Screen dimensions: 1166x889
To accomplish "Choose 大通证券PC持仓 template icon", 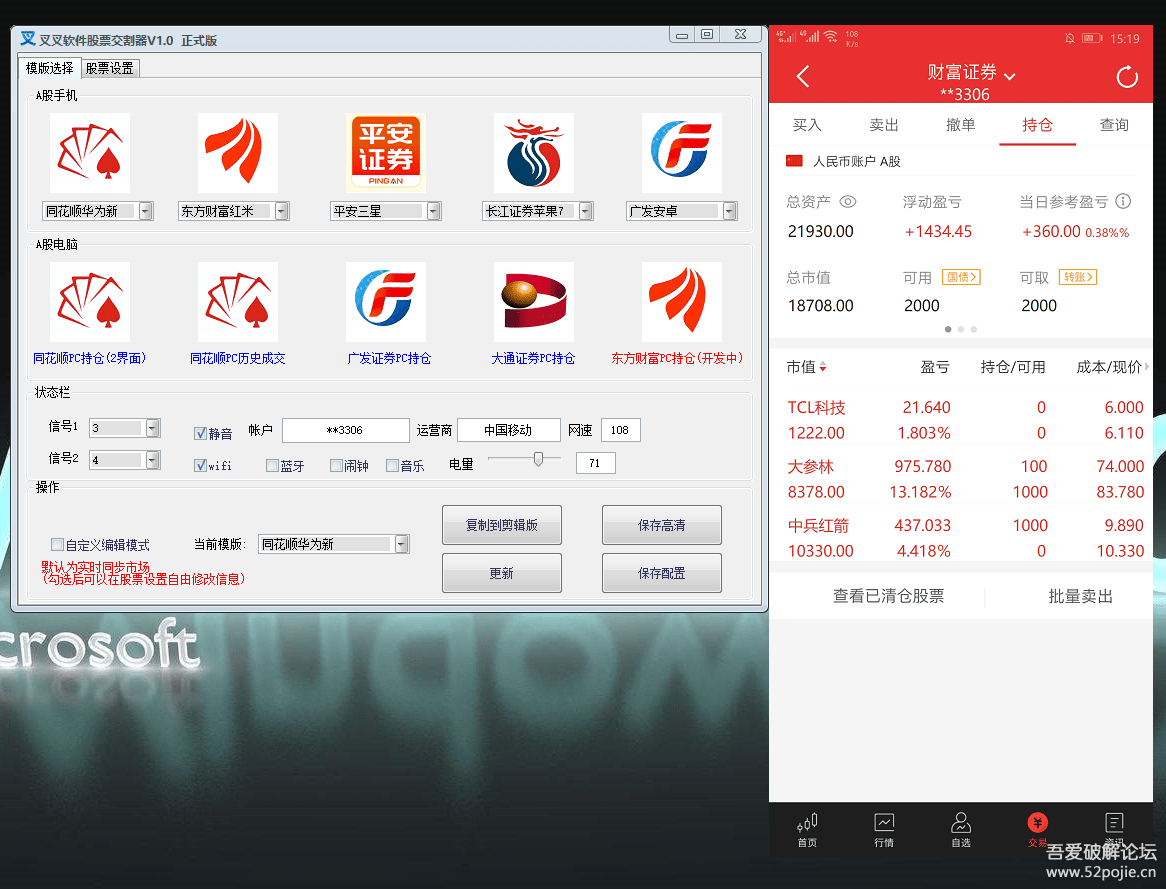I will (x=534, y=301).
